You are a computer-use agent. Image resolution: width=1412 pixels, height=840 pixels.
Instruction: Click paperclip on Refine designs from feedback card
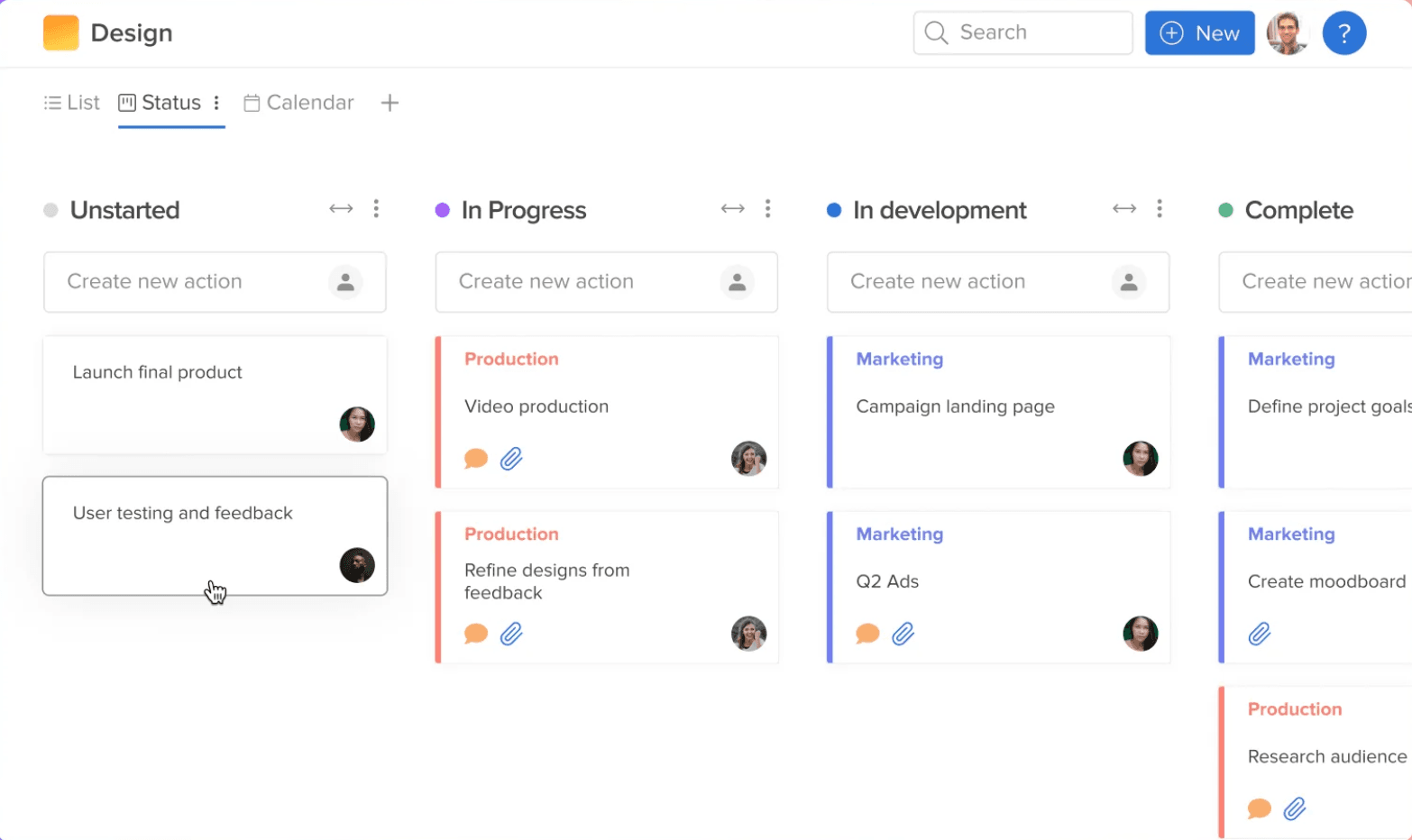tap(512, 634)
